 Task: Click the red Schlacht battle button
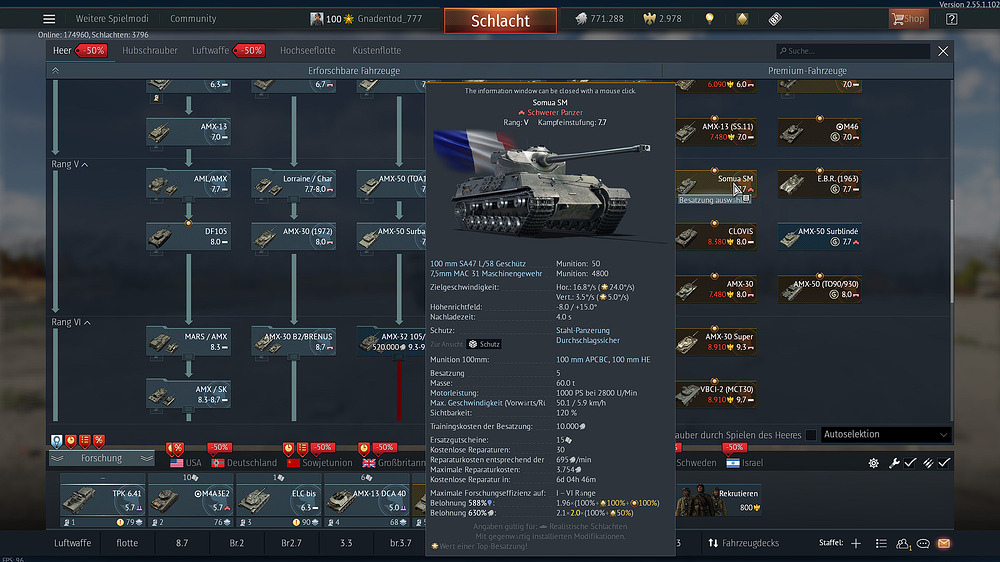point(500,20)
